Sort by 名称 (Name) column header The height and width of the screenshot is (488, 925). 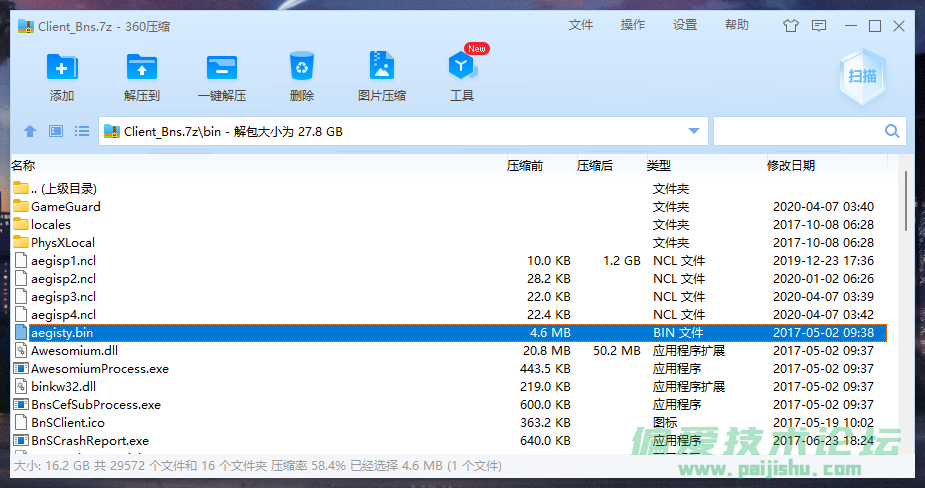point(24,166)
